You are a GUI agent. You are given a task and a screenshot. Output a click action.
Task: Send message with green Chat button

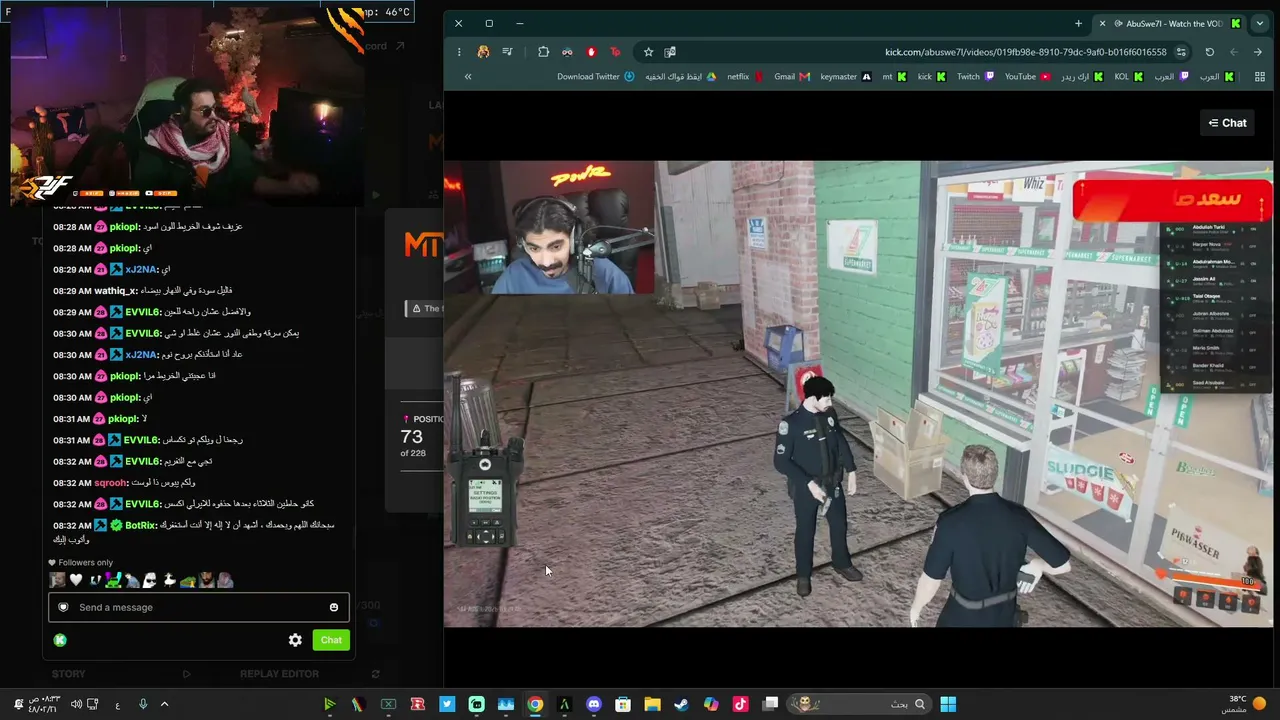click(331, 640)
